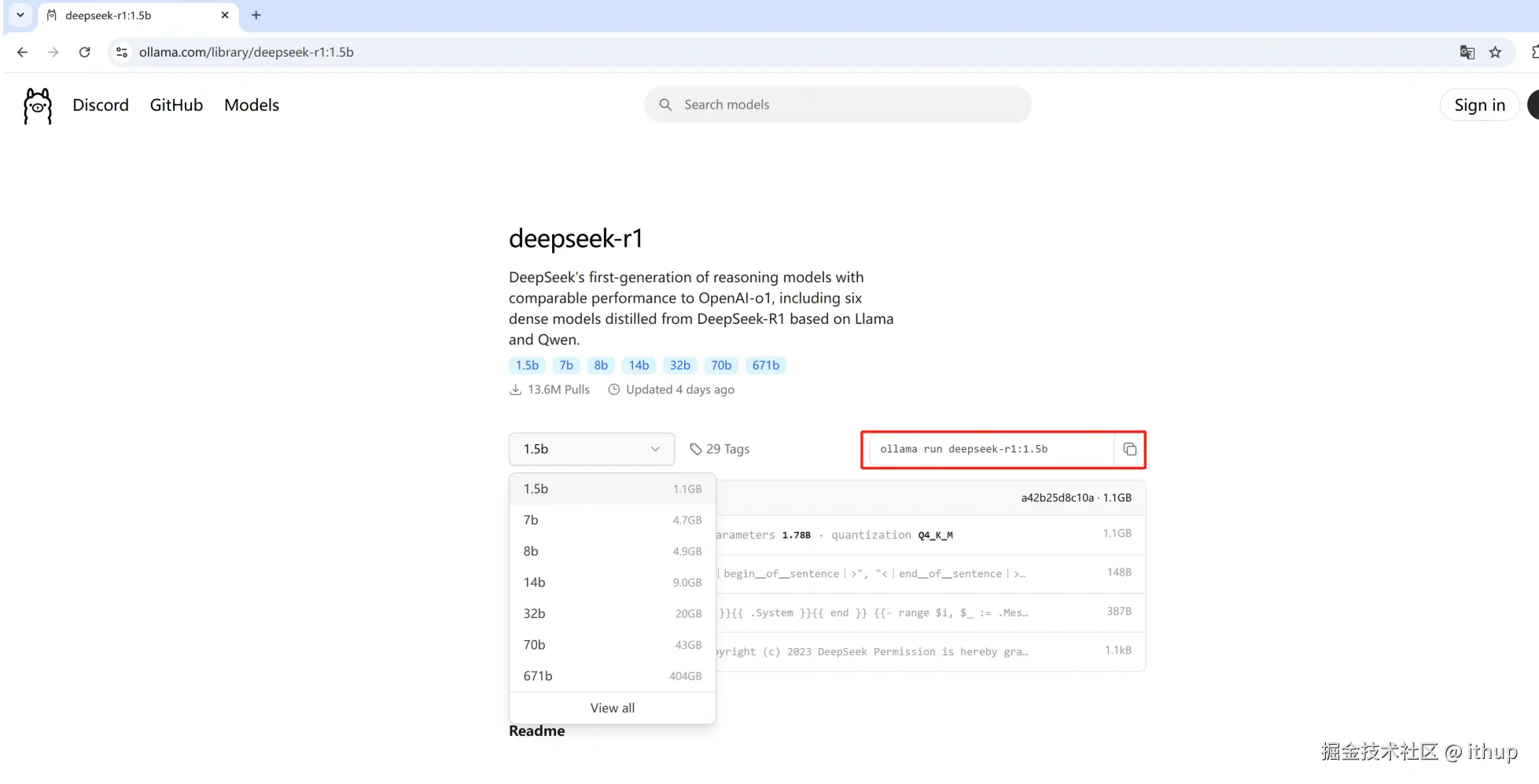The width and height of the screenshot is (1539, 784).
Task: Open the 29 Tags link
Action: click(x=720, y=449)
